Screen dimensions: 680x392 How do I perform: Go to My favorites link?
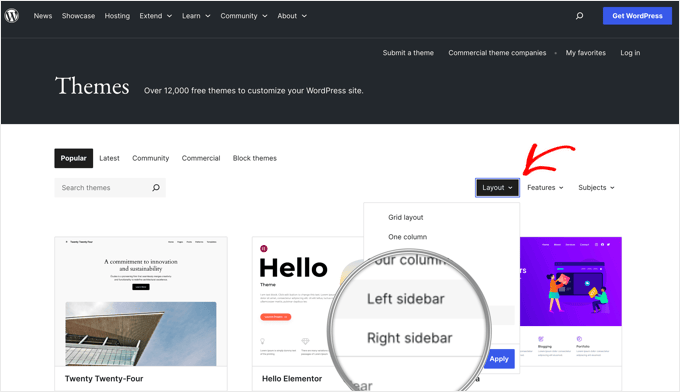coord(585,53)
